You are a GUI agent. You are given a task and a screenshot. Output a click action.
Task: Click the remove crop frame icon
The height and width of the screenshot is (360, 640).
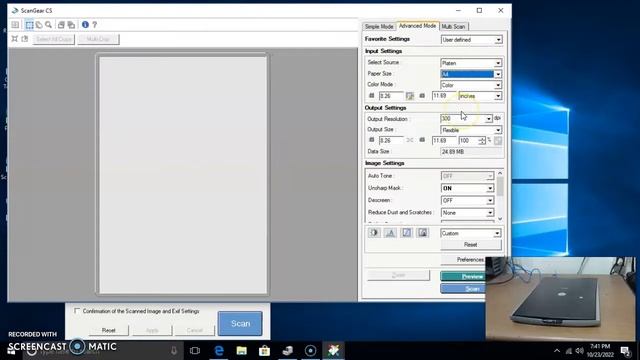[25, 39]
